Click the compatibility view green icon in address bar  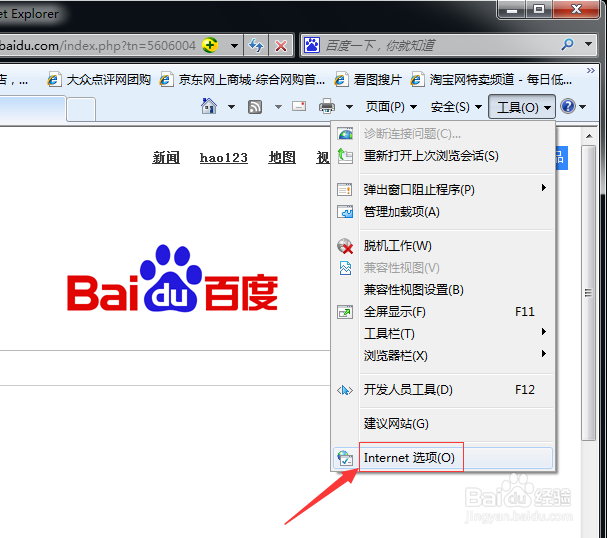[210, 45]
